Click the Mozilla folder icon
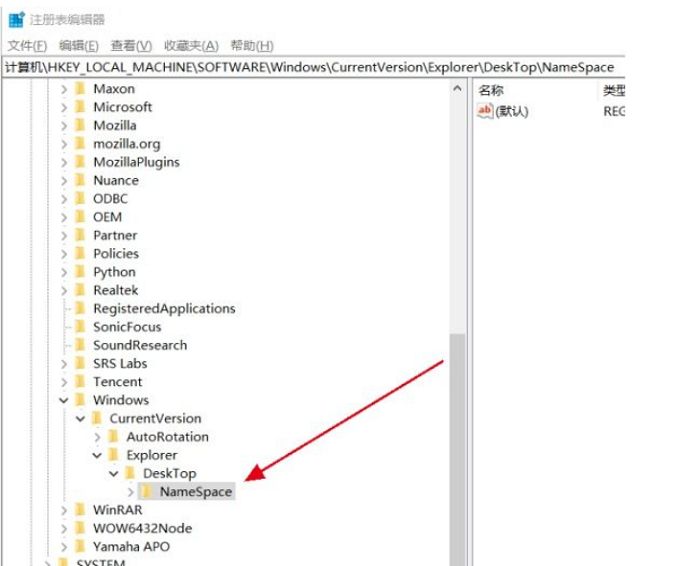The height and width of the screenshot is (566, 700). click(x=80, y=125)
